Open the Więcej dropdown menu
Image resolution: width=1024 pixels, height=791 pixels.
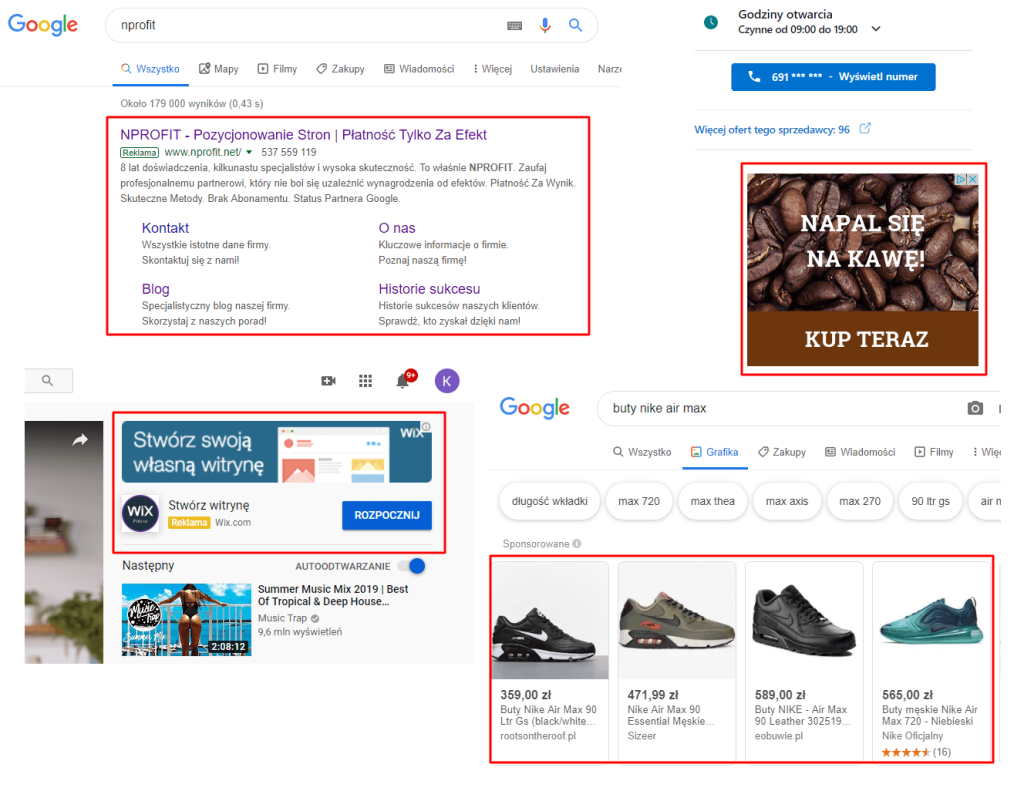493,69
